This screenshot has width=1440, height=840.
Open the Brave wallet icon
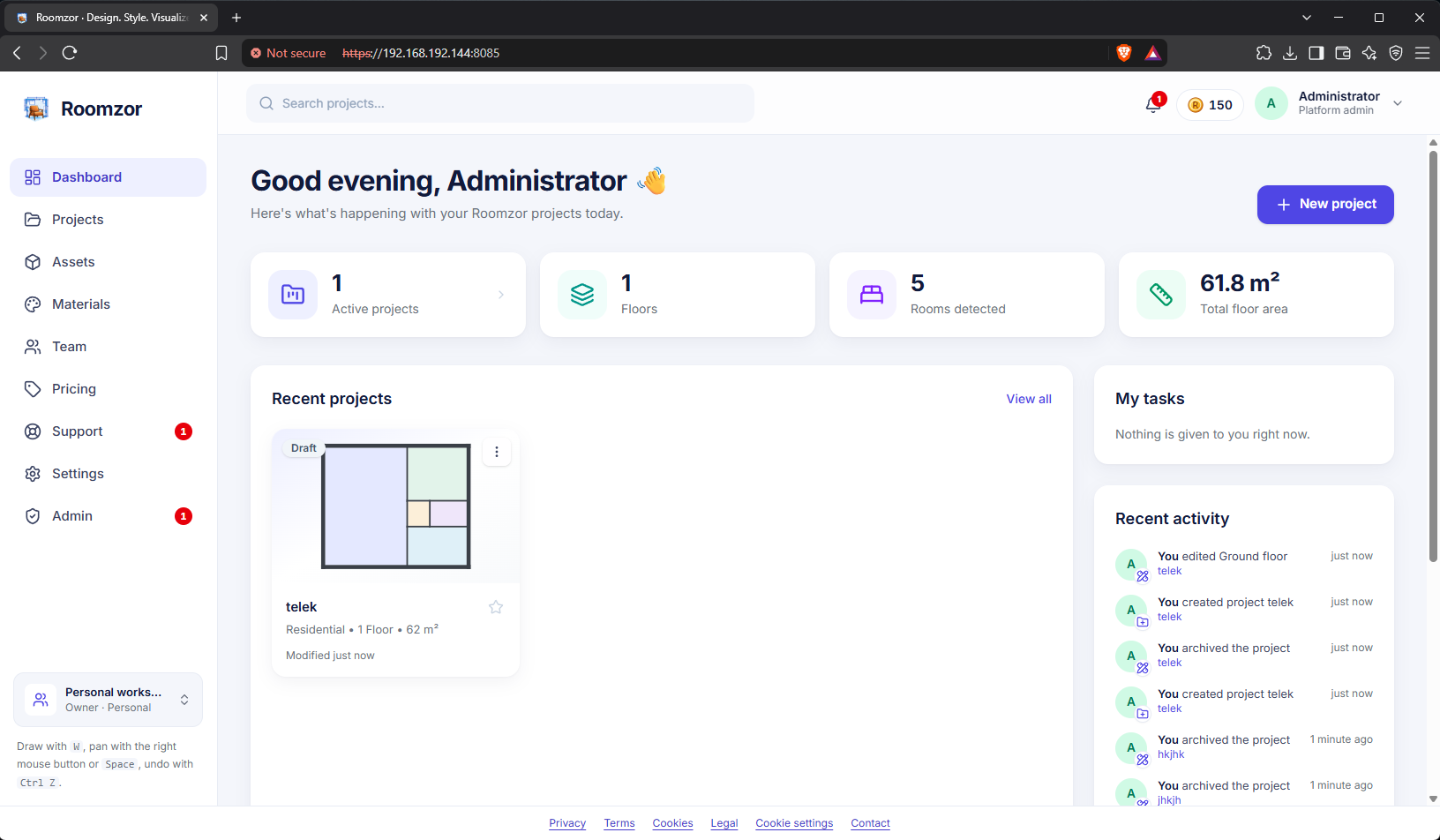pyautogui.click(x=1343, y=53)
